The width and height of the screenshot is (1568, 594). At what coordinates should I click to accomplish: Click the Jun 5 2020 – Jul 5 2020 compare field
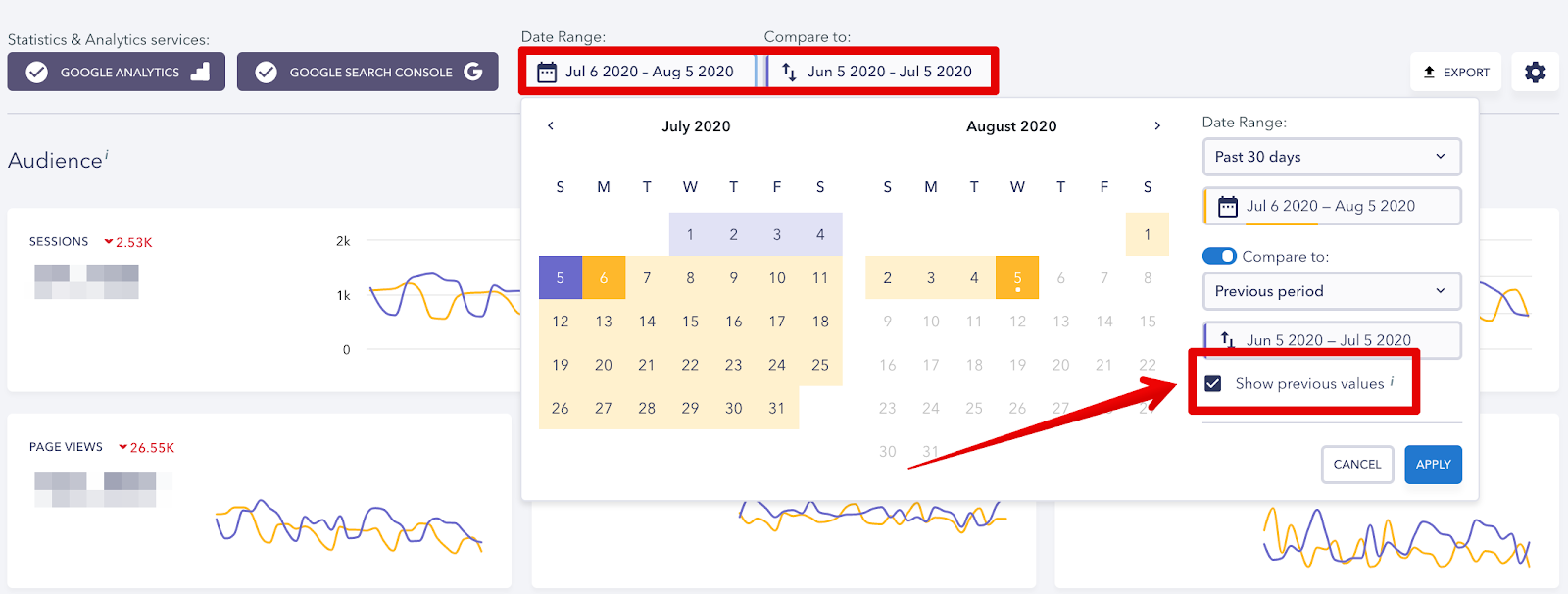(x=1331, y=339)
